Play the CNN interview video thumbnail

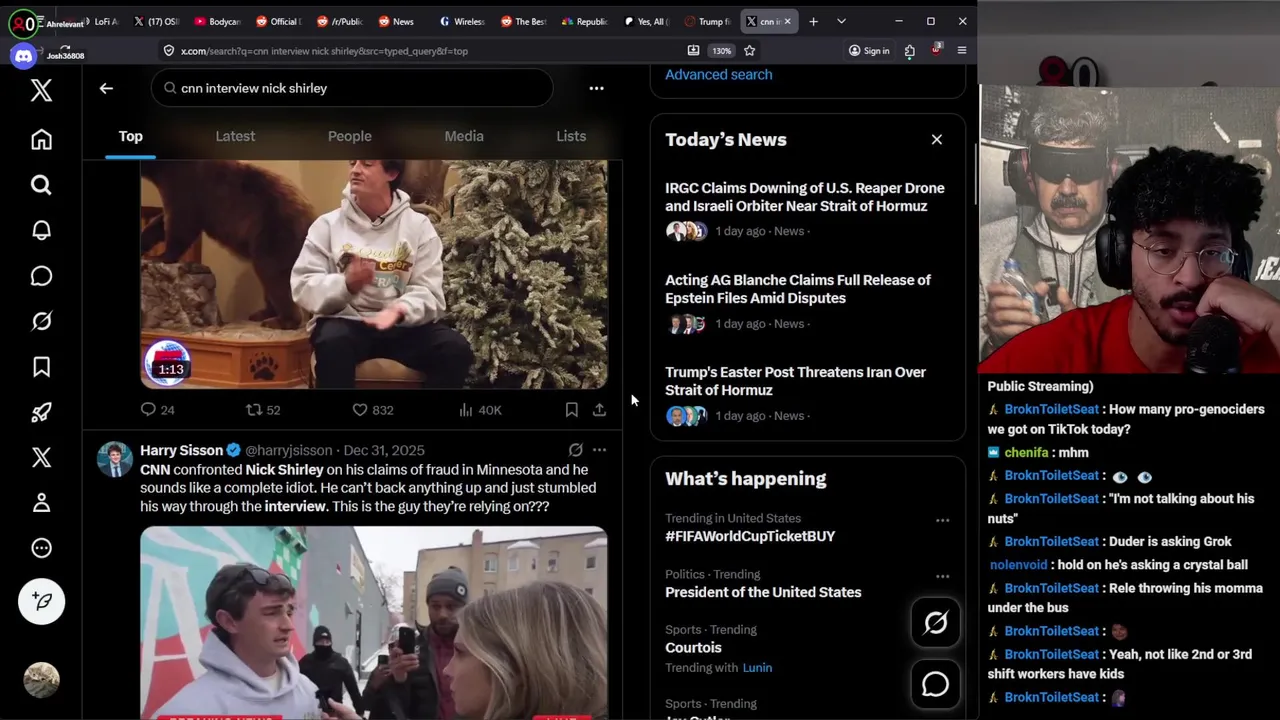pos(374,622)
